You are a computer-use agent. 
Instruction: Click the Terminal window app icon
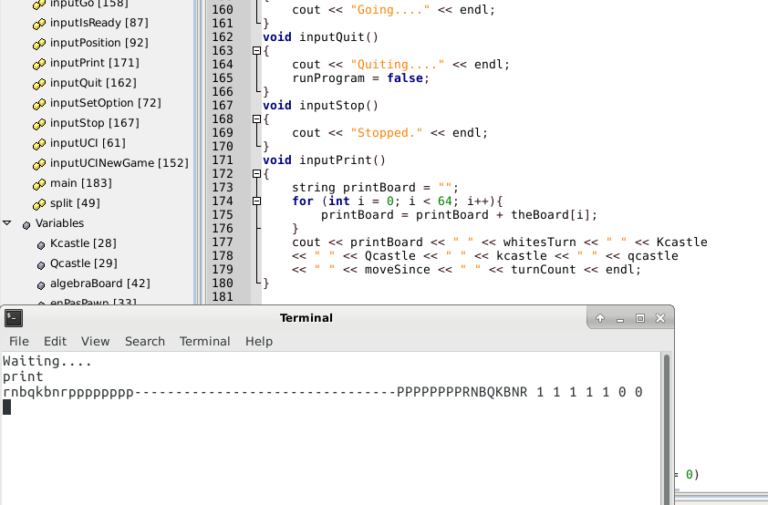[13, 318]
